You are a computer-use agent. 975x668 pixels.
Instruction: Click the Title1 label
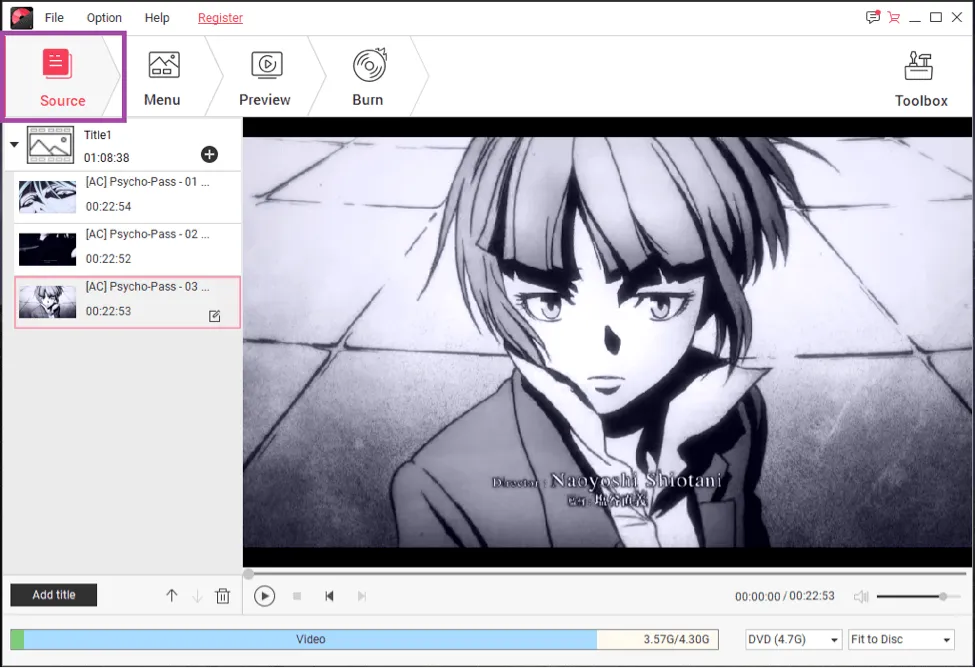[x=98, y=135]
